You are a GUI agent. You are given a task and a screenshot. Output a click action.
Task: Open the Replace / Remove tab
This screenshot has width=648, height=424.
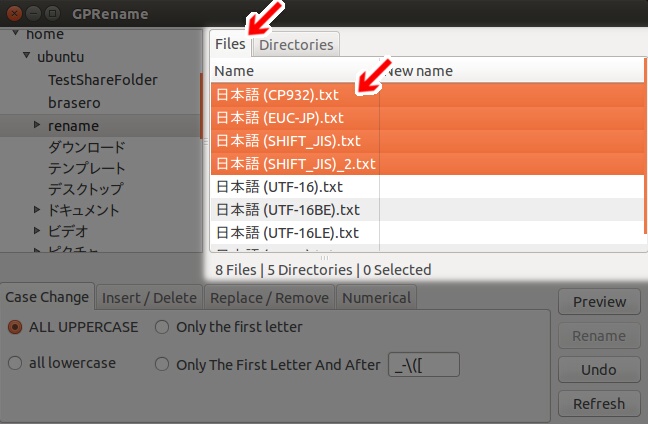[269, 298]
